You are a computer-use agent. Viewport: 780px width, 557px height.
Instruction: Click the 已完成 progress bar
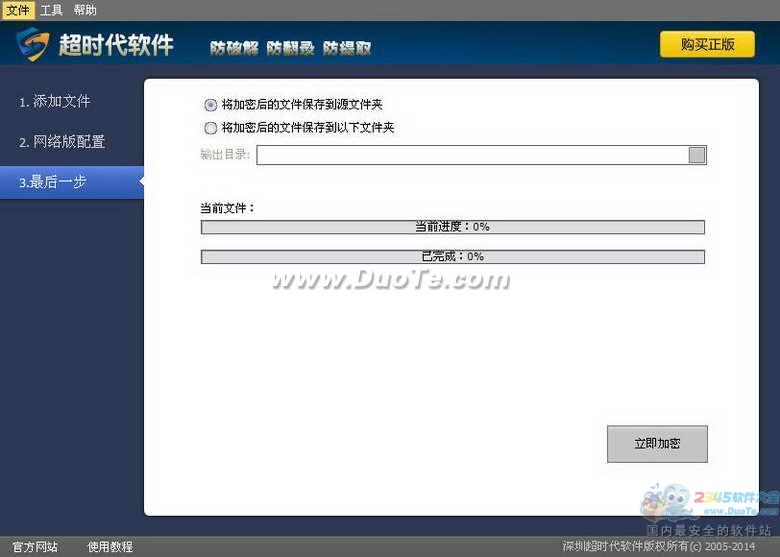tap(452, 257)
